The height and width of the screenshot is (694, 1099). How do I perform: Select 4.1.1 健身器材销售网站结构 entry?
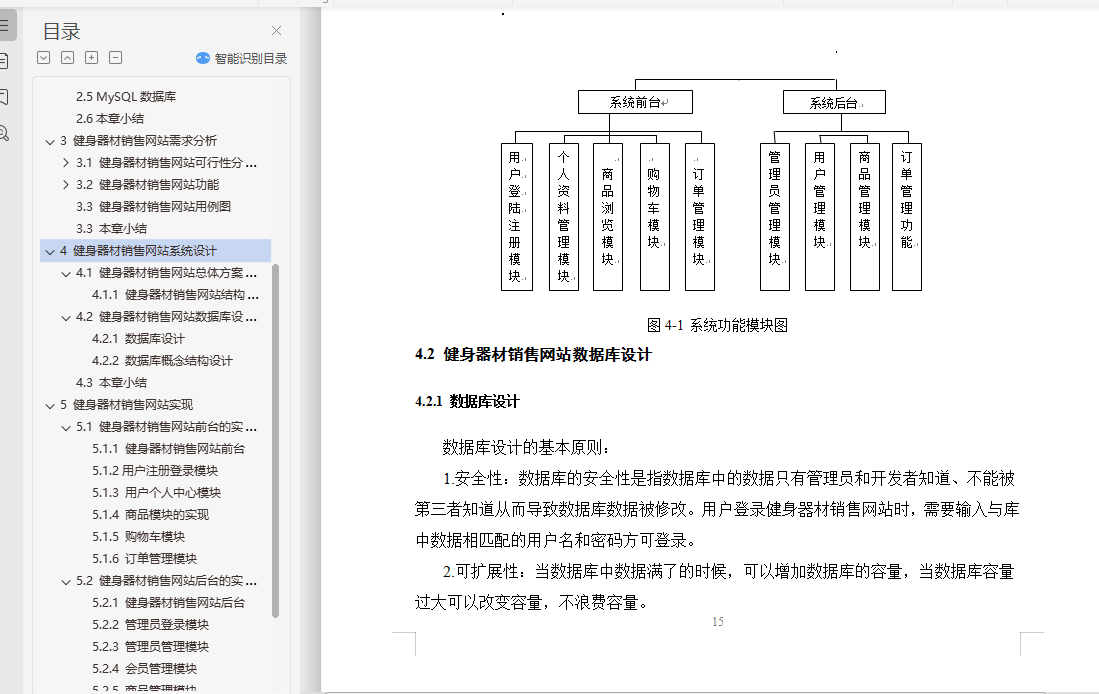pos(175,294)
